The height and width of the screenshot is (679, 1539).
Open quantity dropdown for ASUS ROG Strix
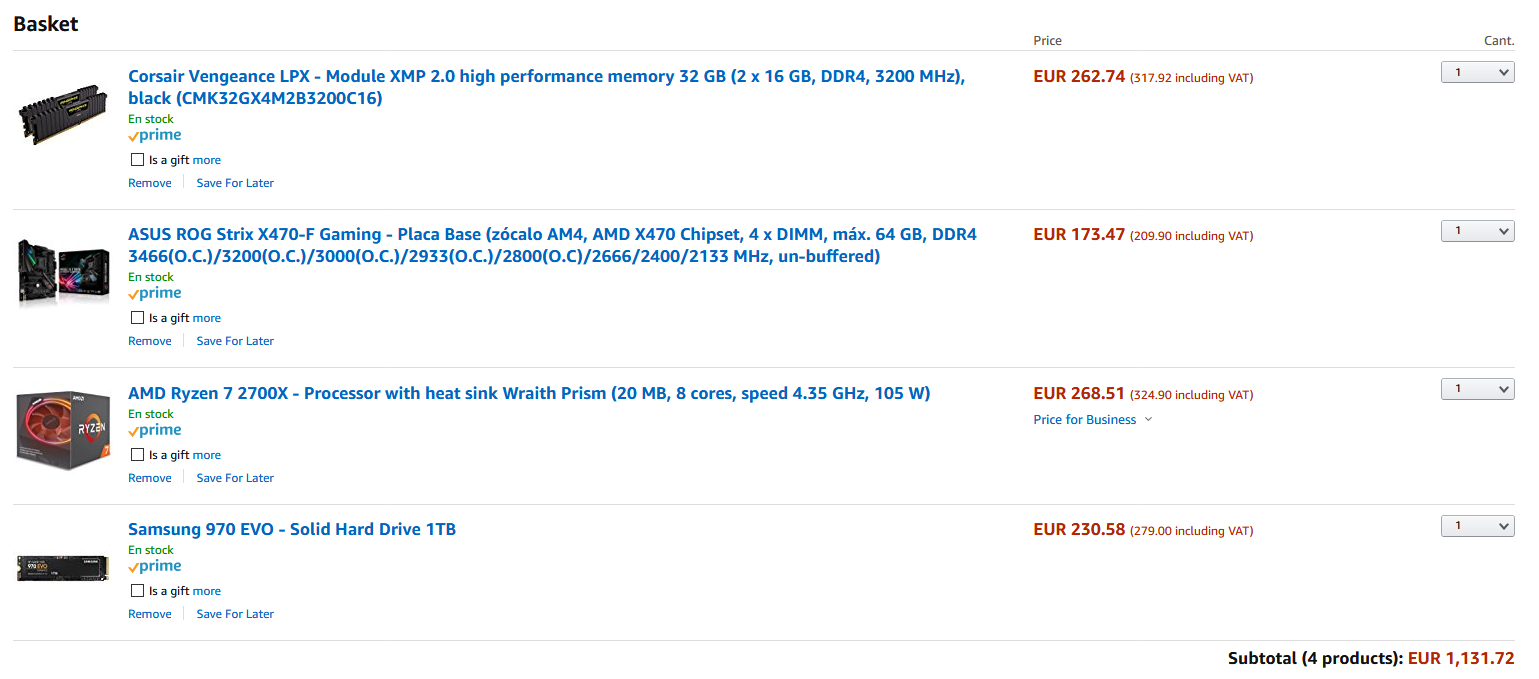click(x=1477, y=231)
